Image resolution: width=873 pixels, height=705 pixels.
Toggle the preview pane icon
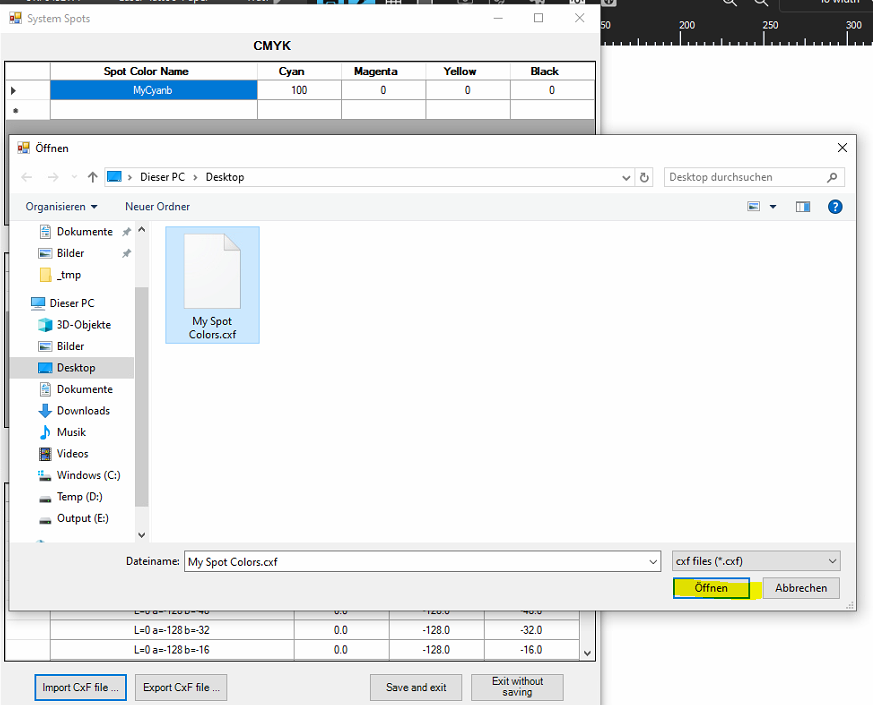(803, 207)
